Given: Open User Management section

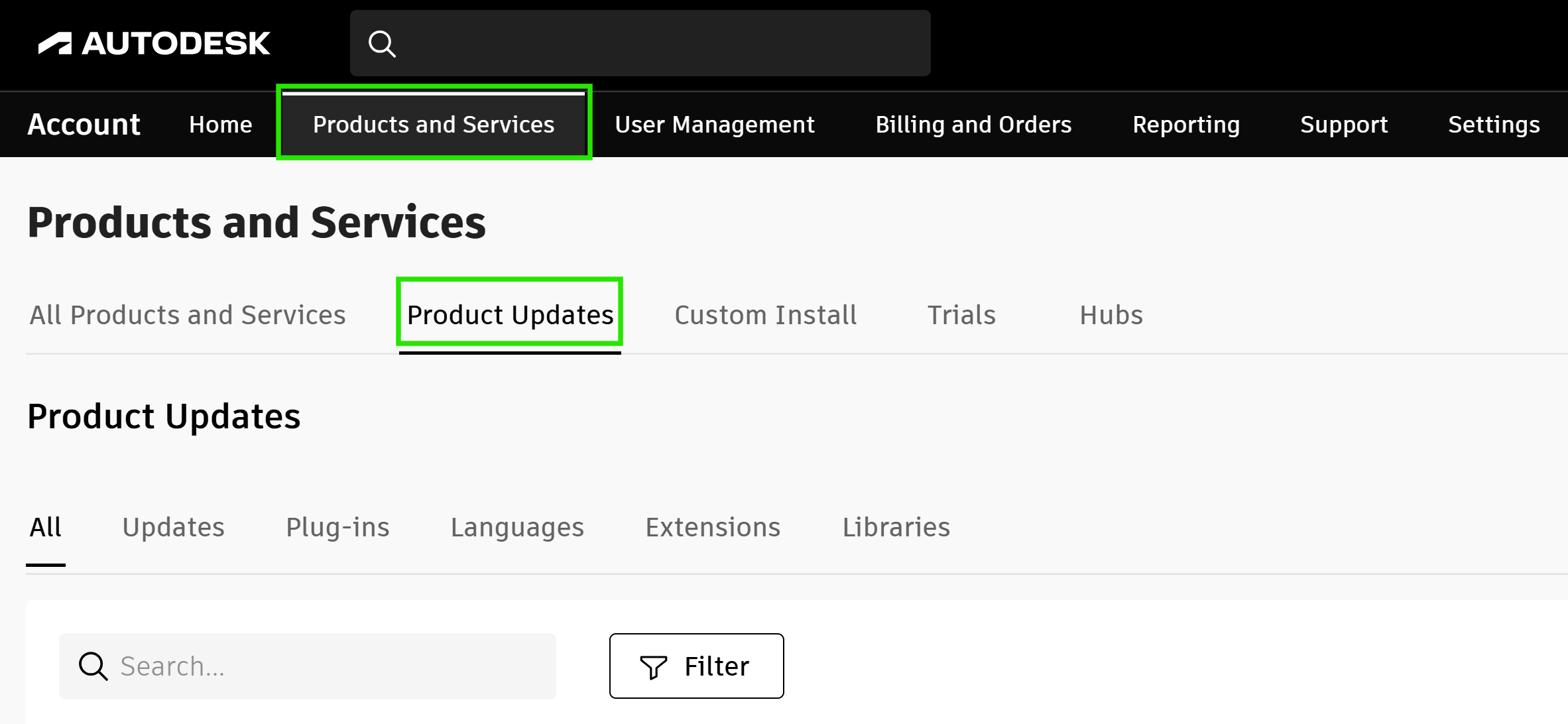Looking at the screenshot, I should [714, 125].
